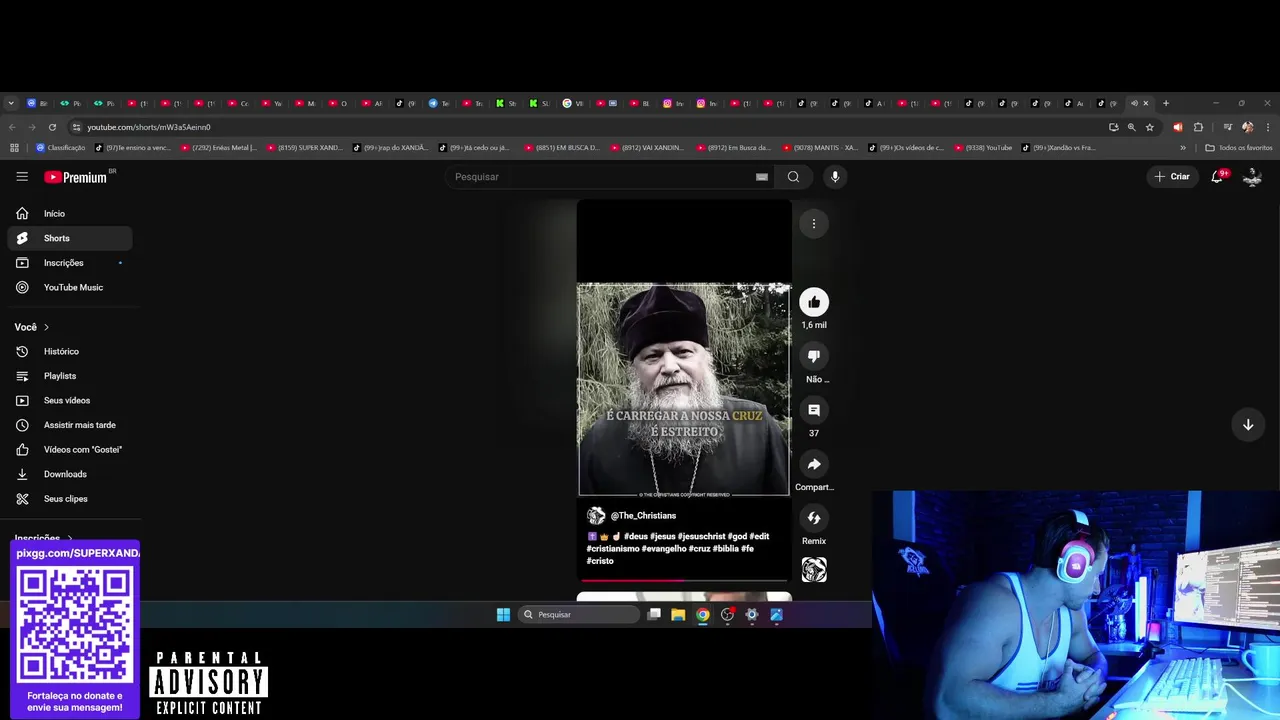The width and height of the screenshot is (1280, 720).
Task: Open OBS Studio from the taskbar
Action: tap(727, 615)
